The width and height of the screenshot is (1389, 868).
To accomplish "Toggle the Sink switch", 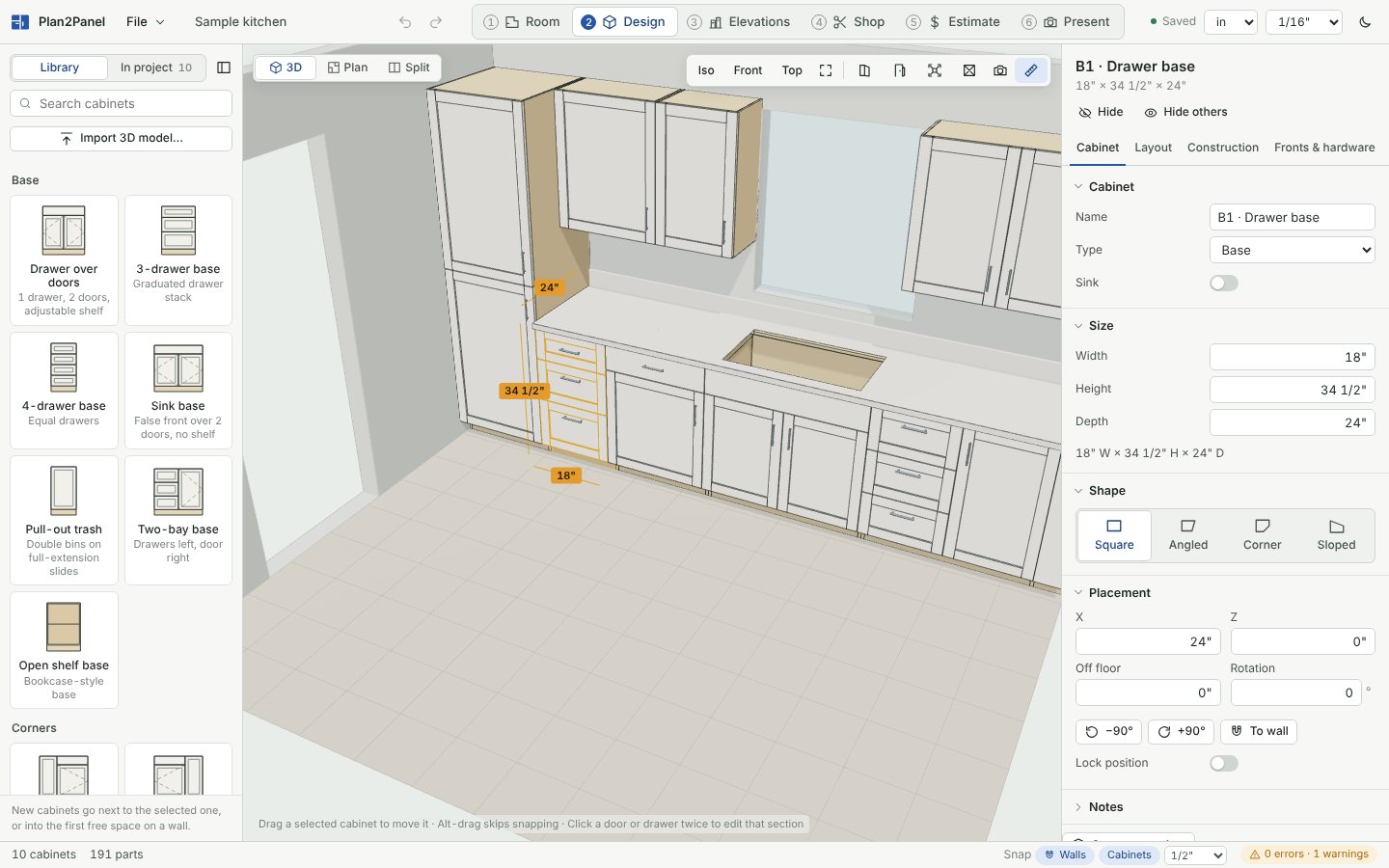I will [1224, 283].
